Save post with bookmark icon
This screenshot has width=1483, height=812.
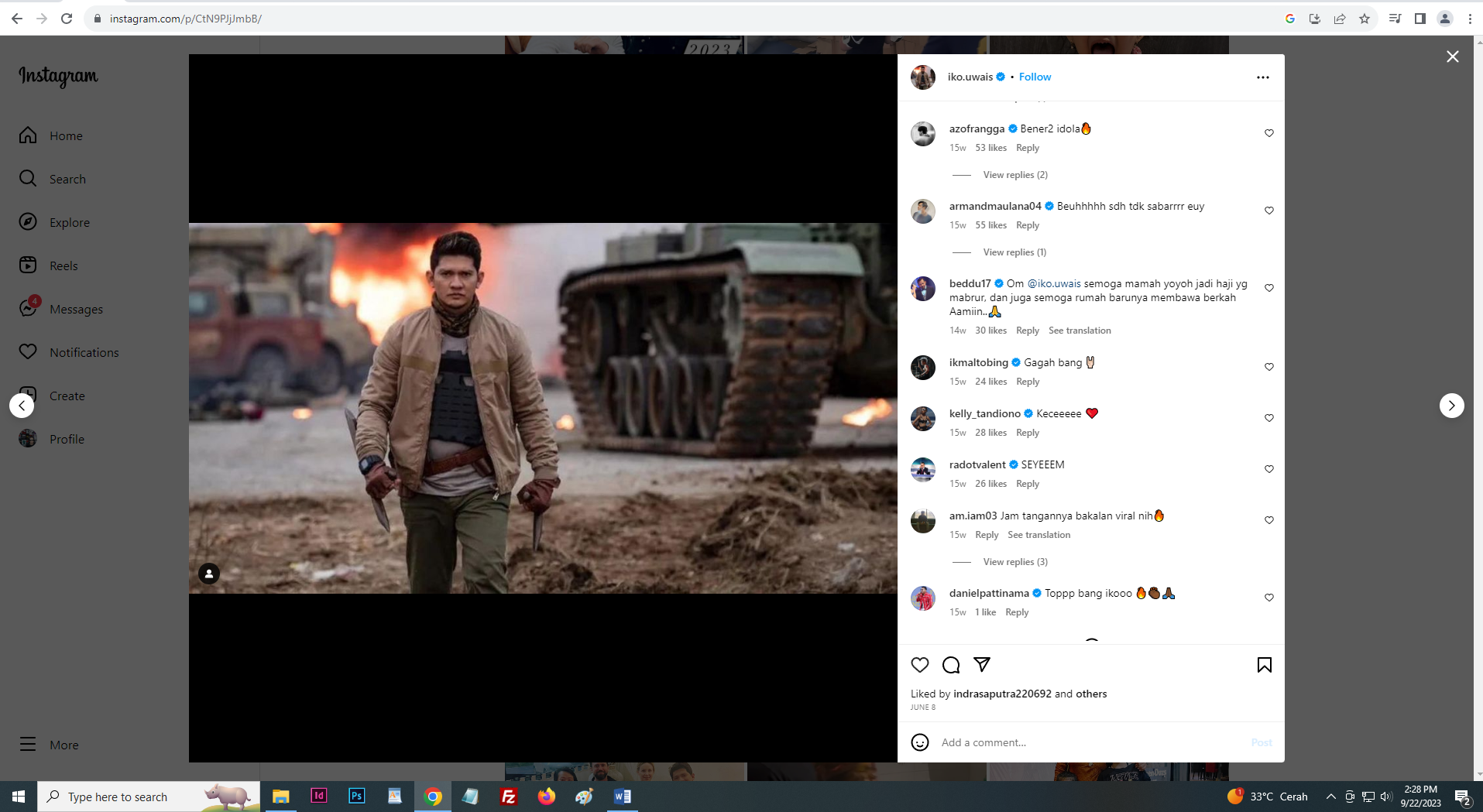[x=1265, y=665]
